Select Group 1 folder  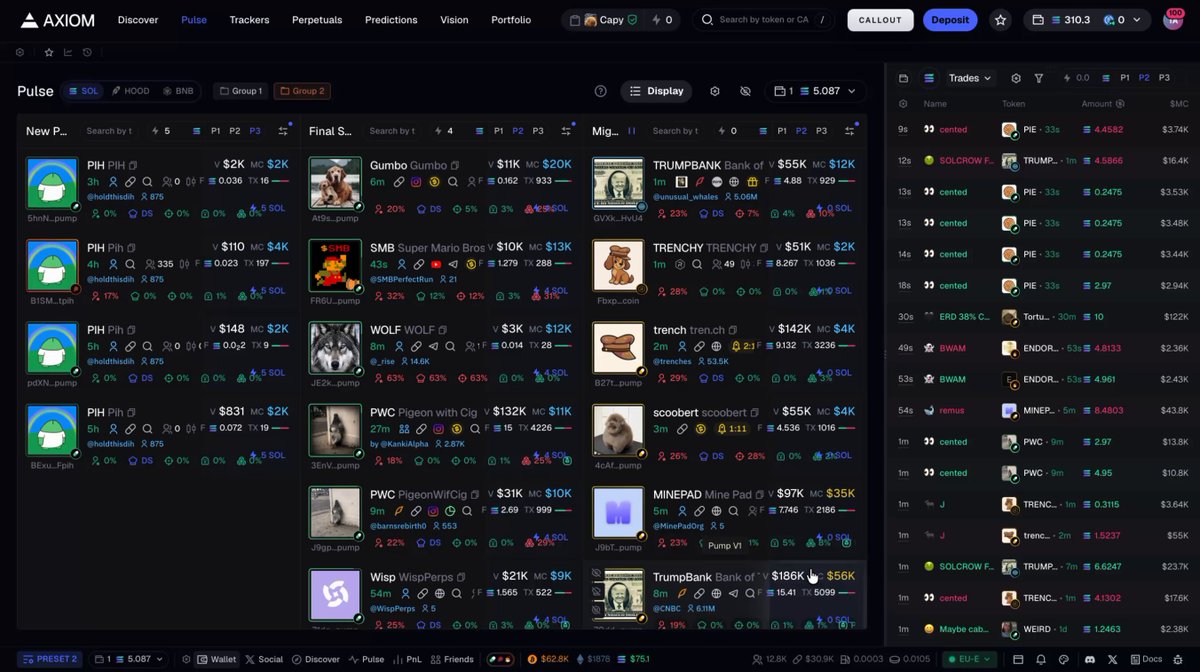[x=240, y=91]
